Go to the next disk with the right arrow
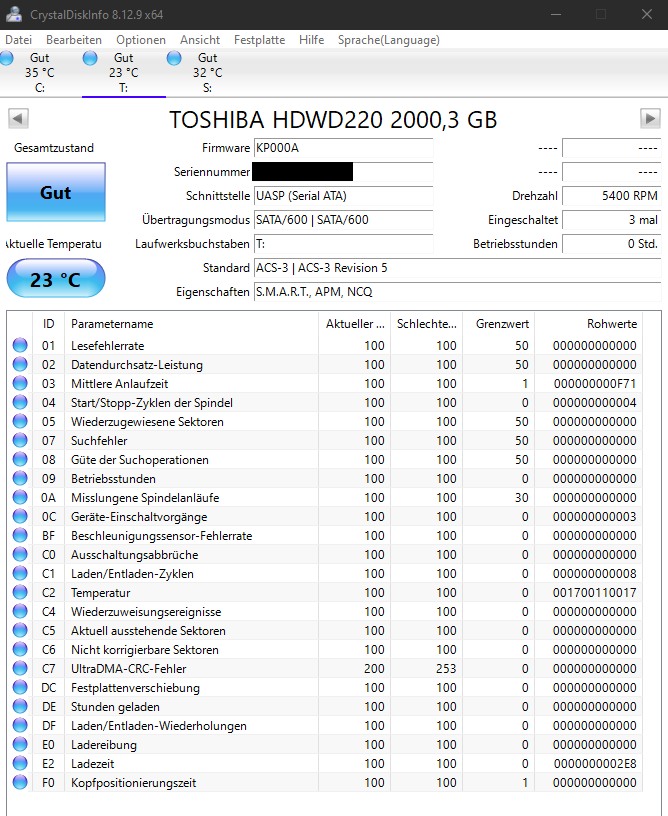This screenshot has width=668, height=816. [x=650, y=119]
